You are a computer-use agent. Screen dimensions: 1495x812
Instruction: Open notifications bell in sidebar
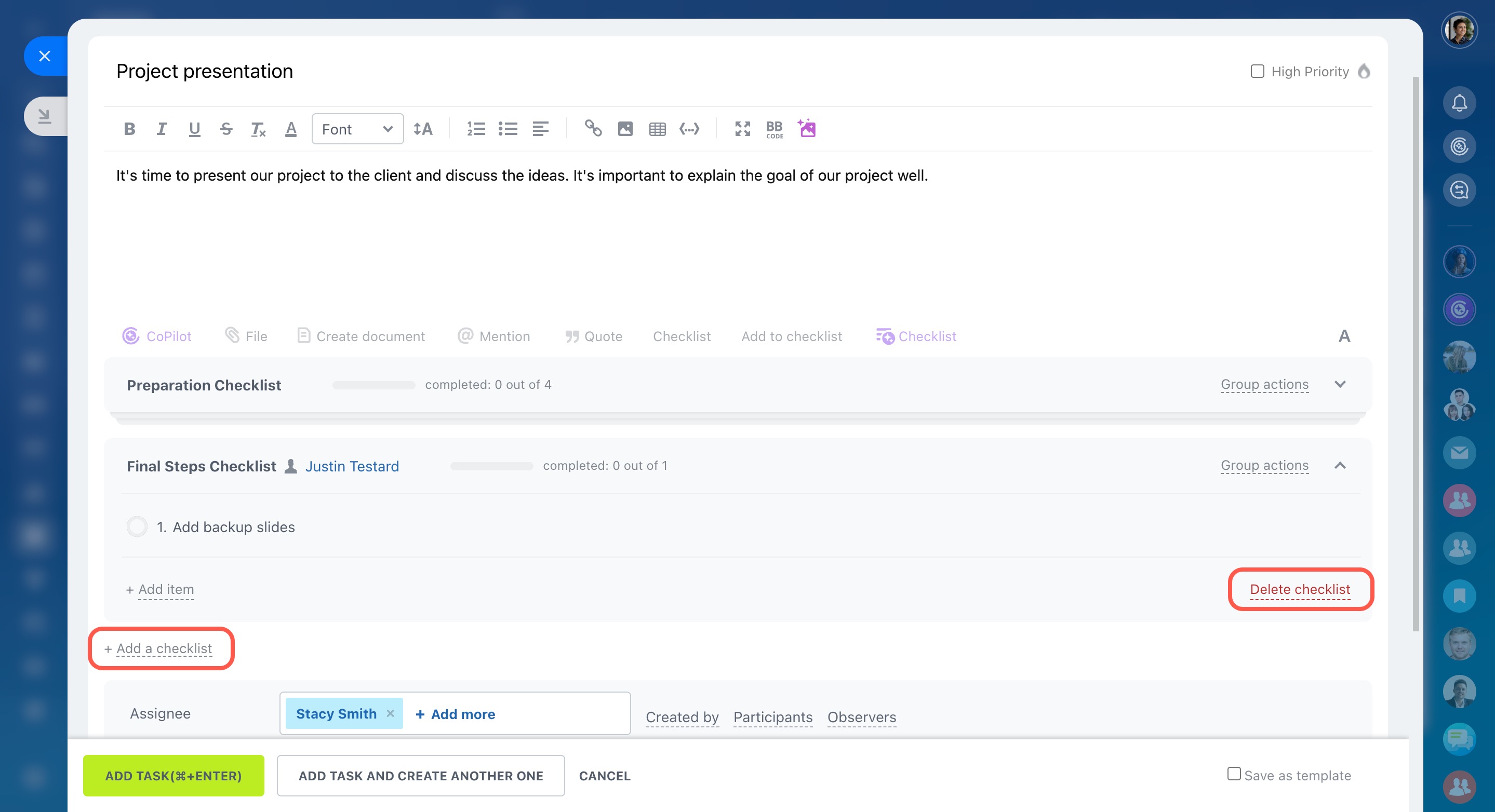(1459, 103)
